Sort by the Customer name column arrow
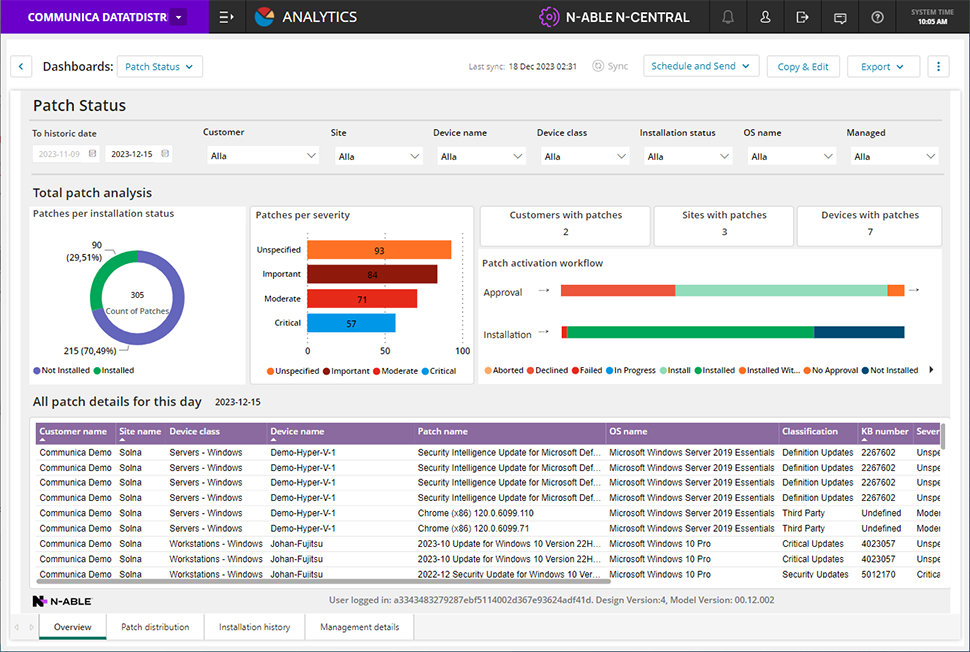Viewport: 970px width, 652px height. (42, 440)
